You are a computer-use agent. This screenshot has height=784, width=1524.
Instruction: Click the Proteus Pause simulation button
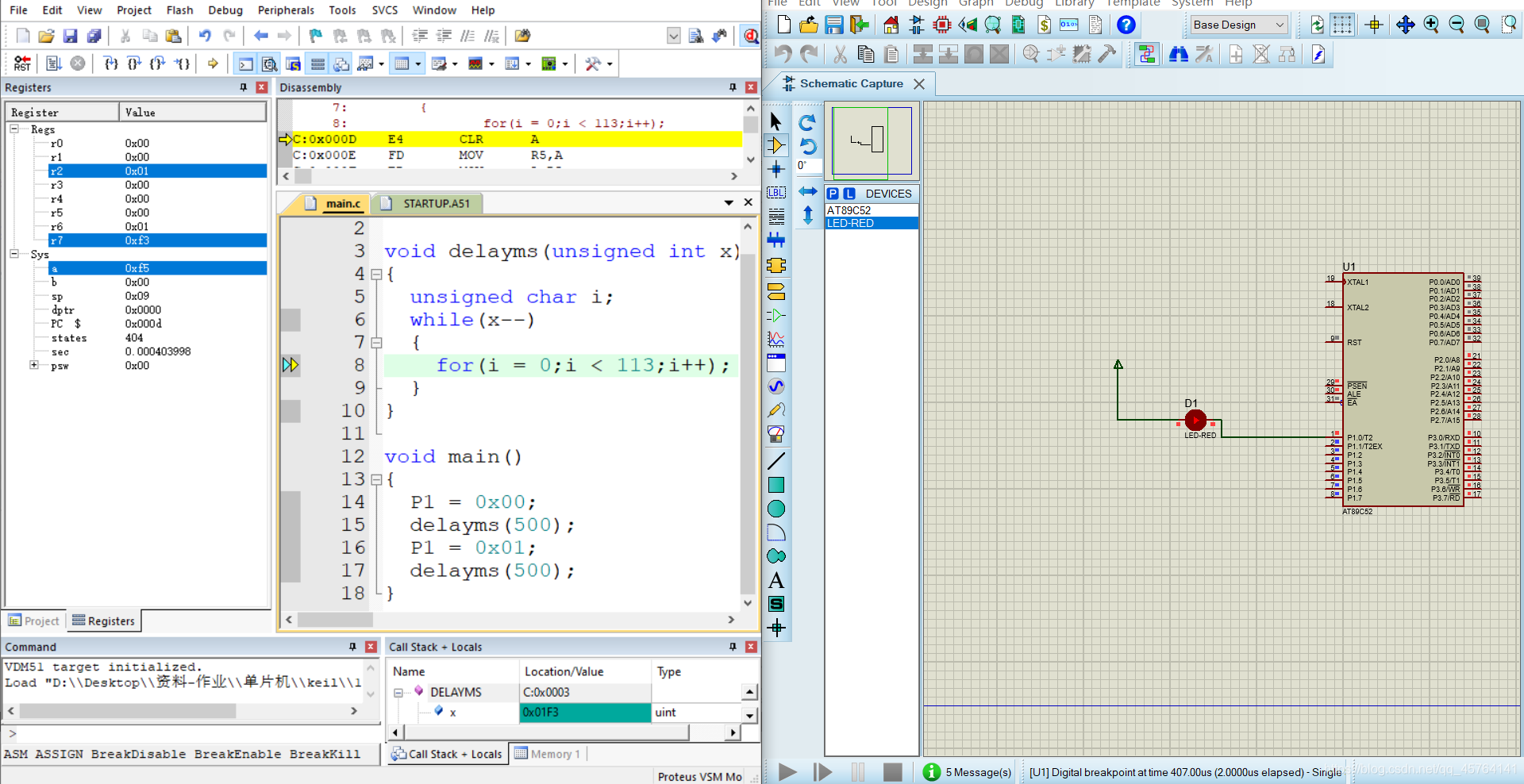coord(858,772)
